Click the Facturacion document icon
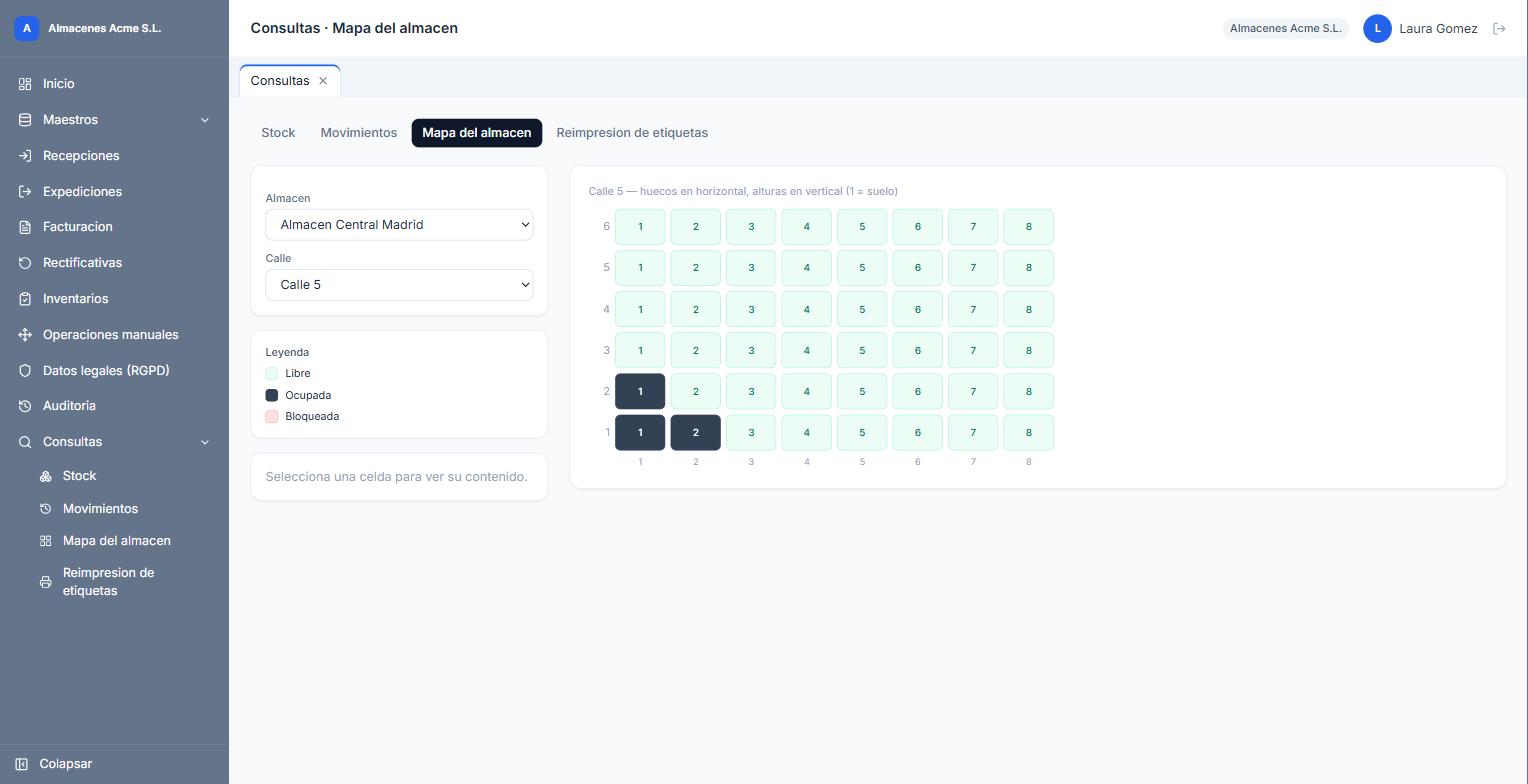This screenshot has width=1528, height=784. [25, 227]
